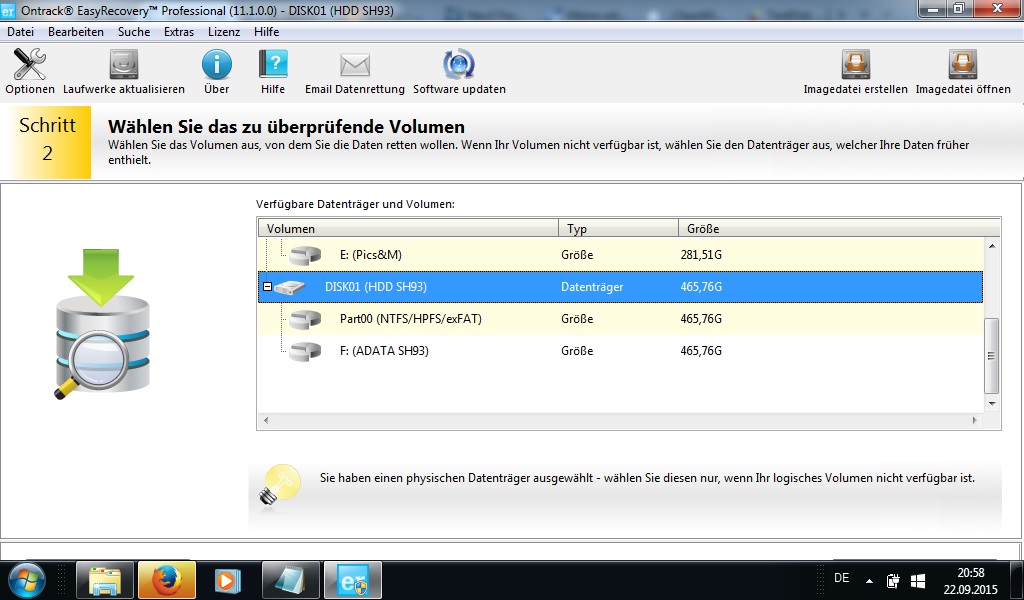The height and width of the screenshot is (600, 1024).
Task: Open the Lizenz menu
Action: click(x=224, y=31)
